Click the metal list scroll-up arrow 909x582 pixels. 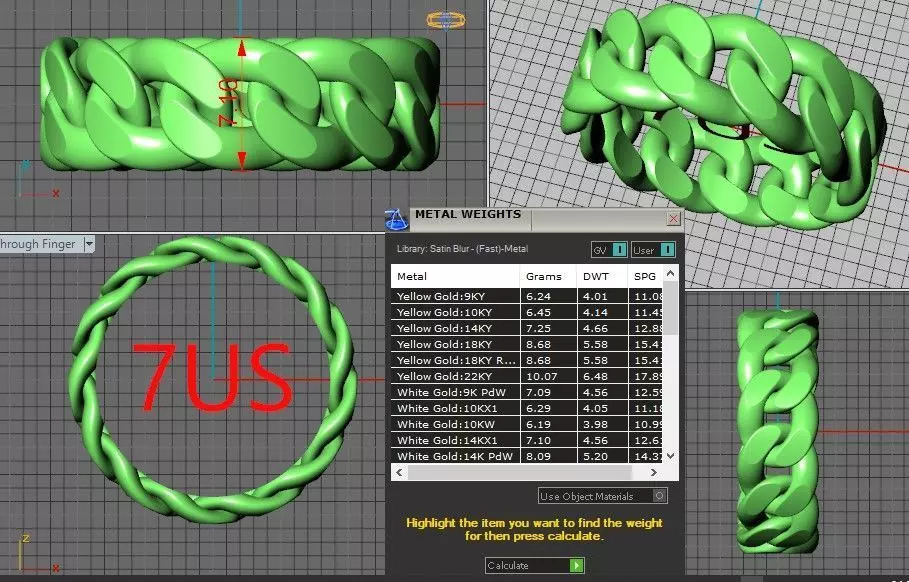click(671, 273)
